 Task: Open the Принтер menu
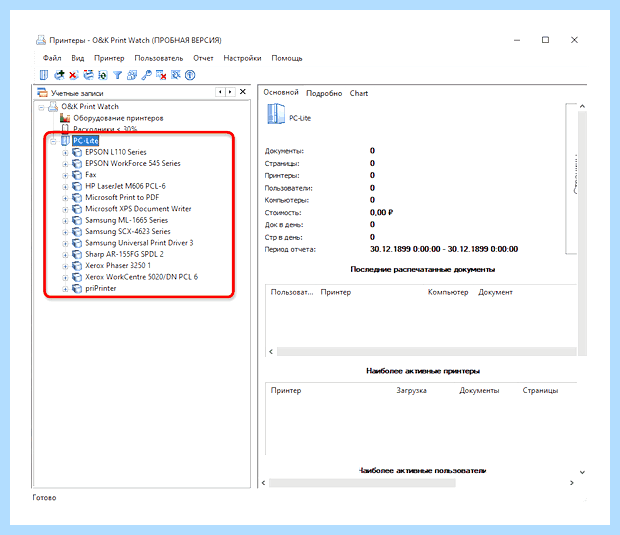click(109, 58)
